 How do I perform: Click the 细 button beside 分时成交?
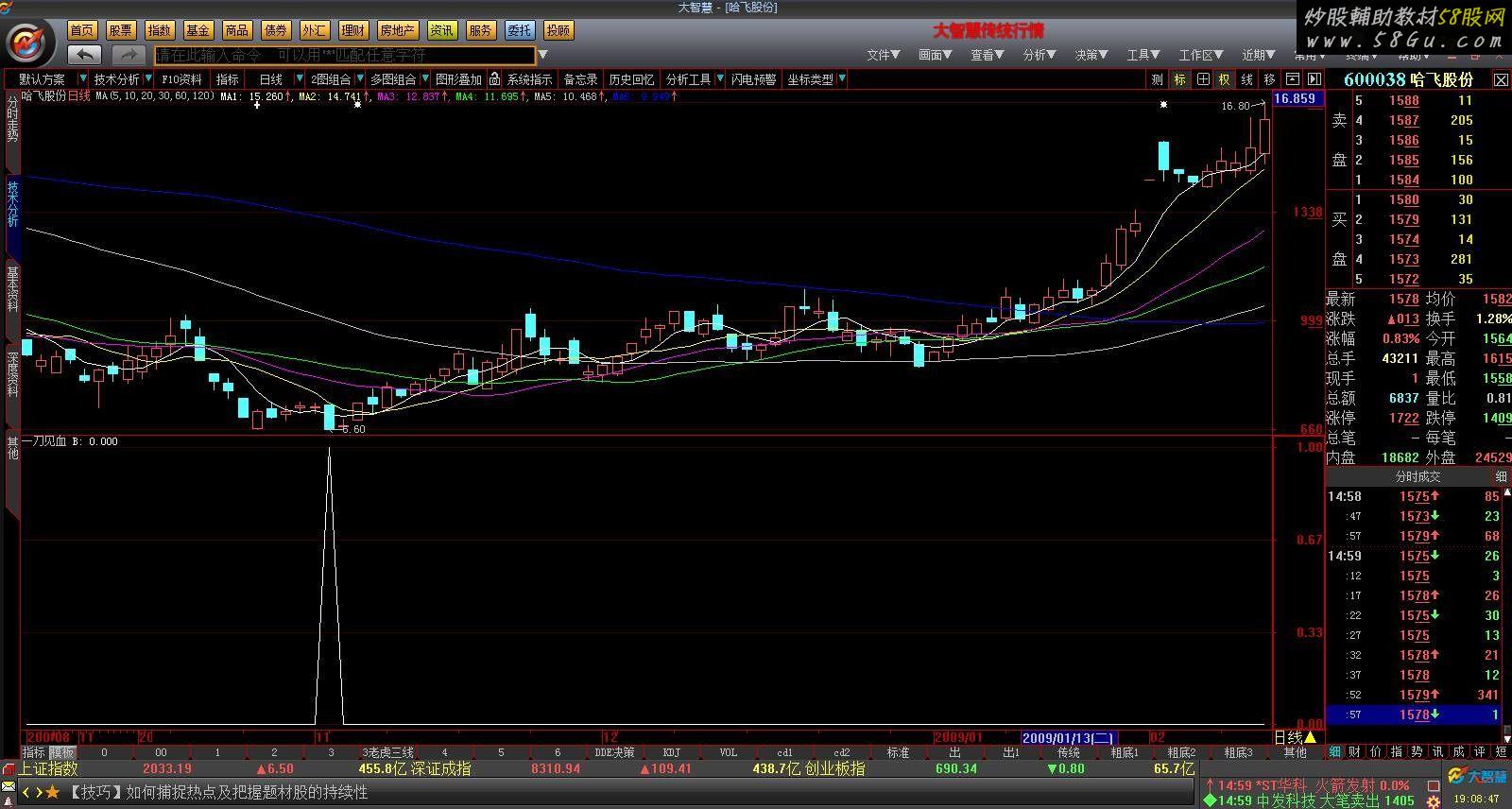[x=1501, y=476]
